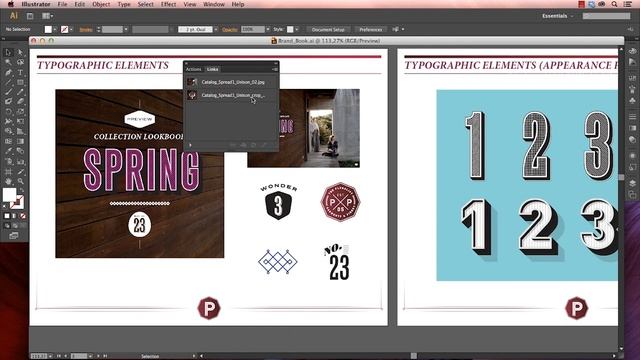Open the Links panel flyout menu
This screenshot has height=360, width=640.
click(275, 69)
